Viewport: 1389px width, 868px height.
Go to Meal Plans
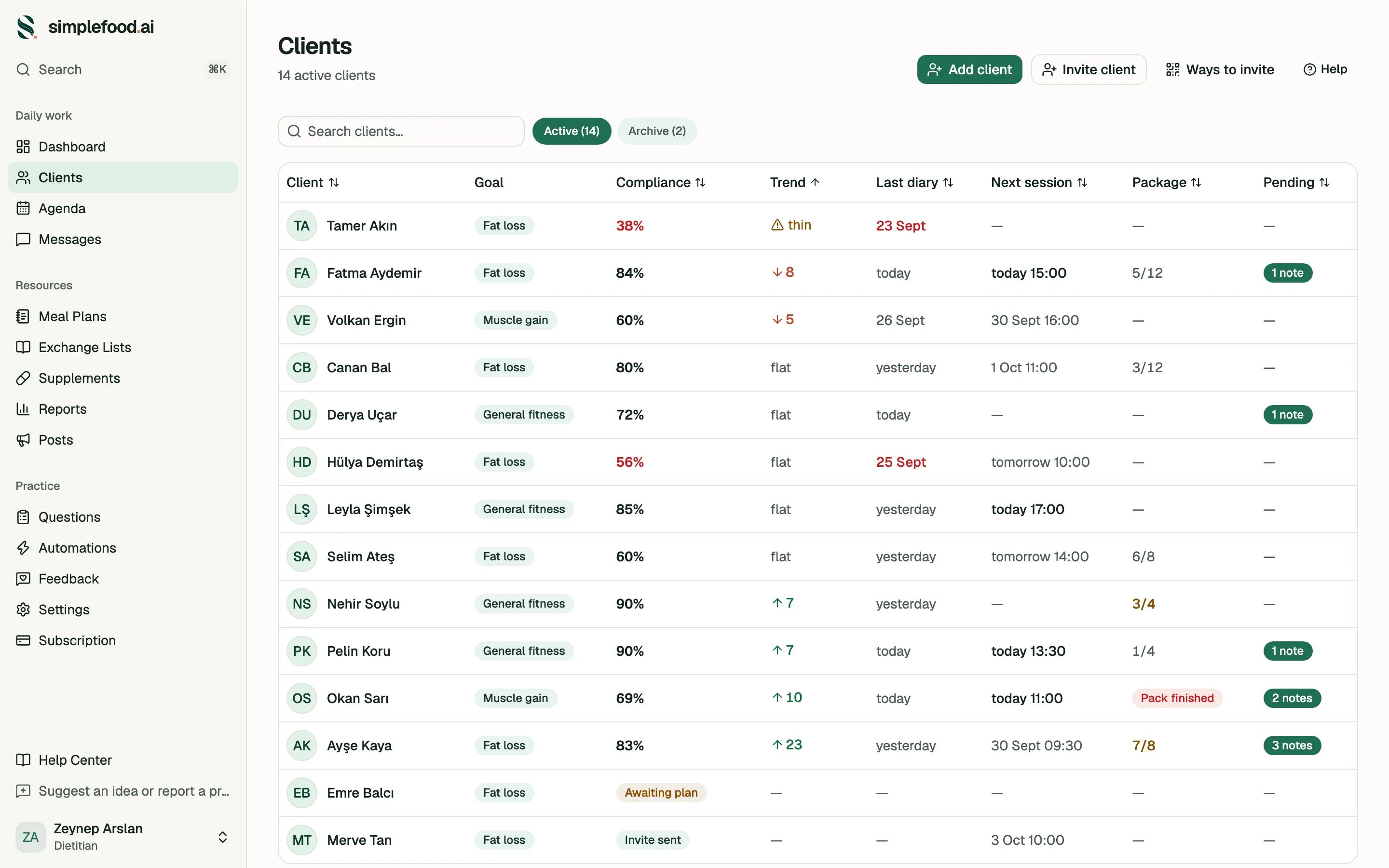pyautogui.click(x=122, y=316)
